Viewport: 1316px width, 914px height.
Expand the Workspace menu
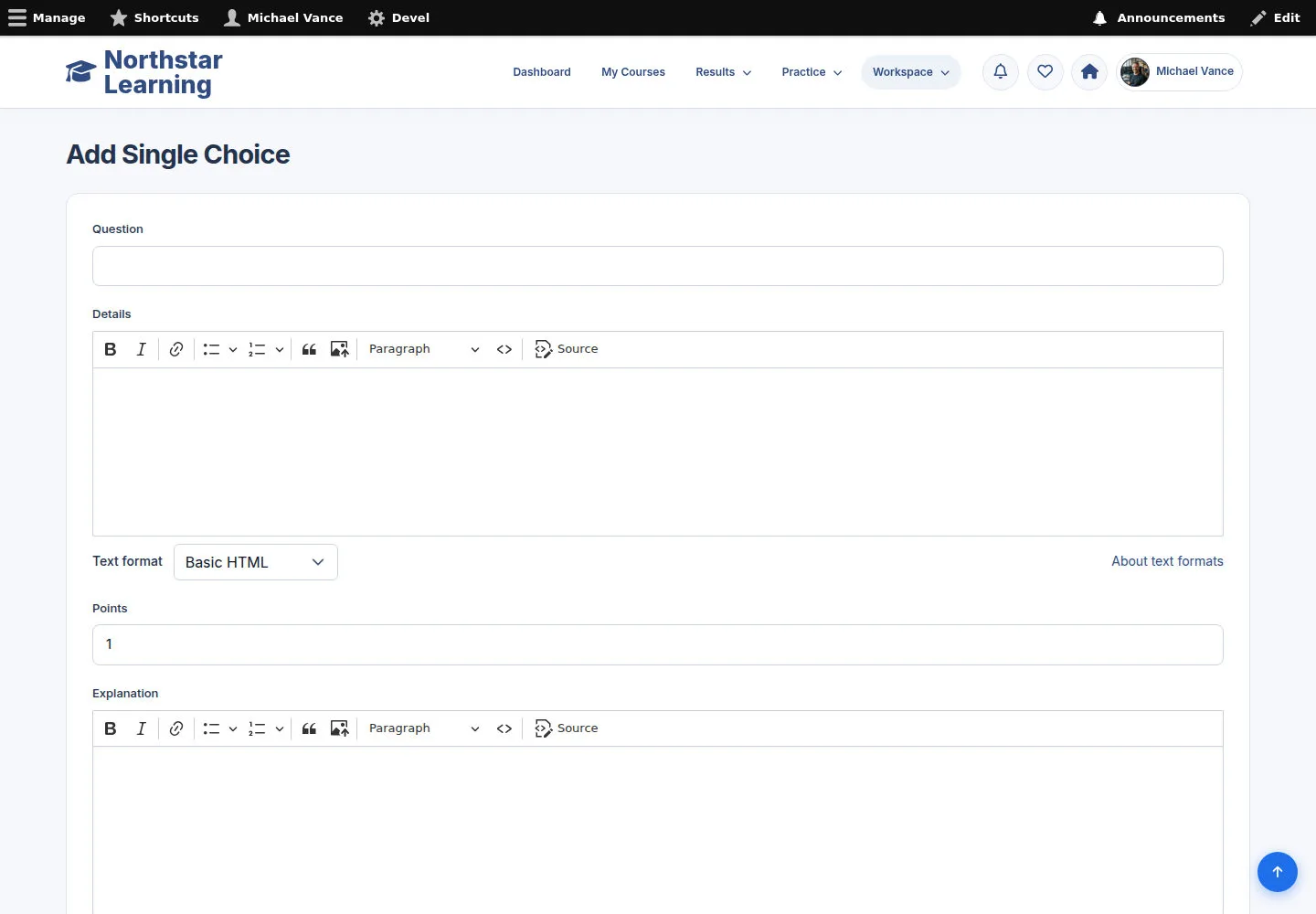[x=911, y=72]
